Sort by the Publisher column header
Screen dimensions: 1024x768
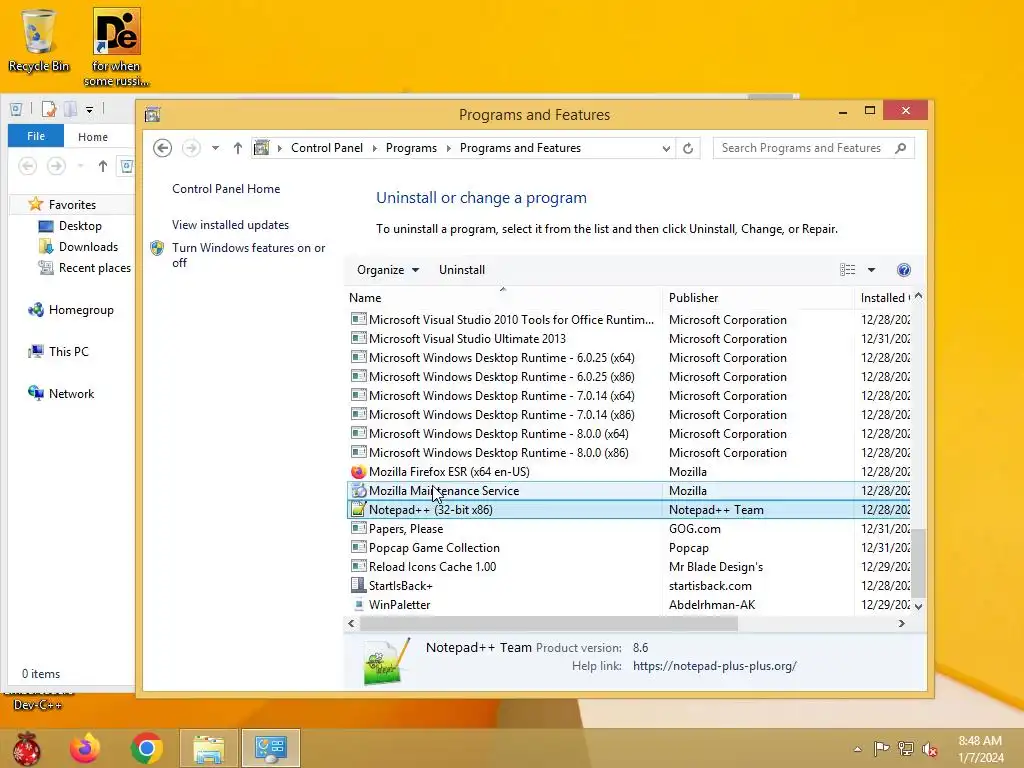point(758,298)
